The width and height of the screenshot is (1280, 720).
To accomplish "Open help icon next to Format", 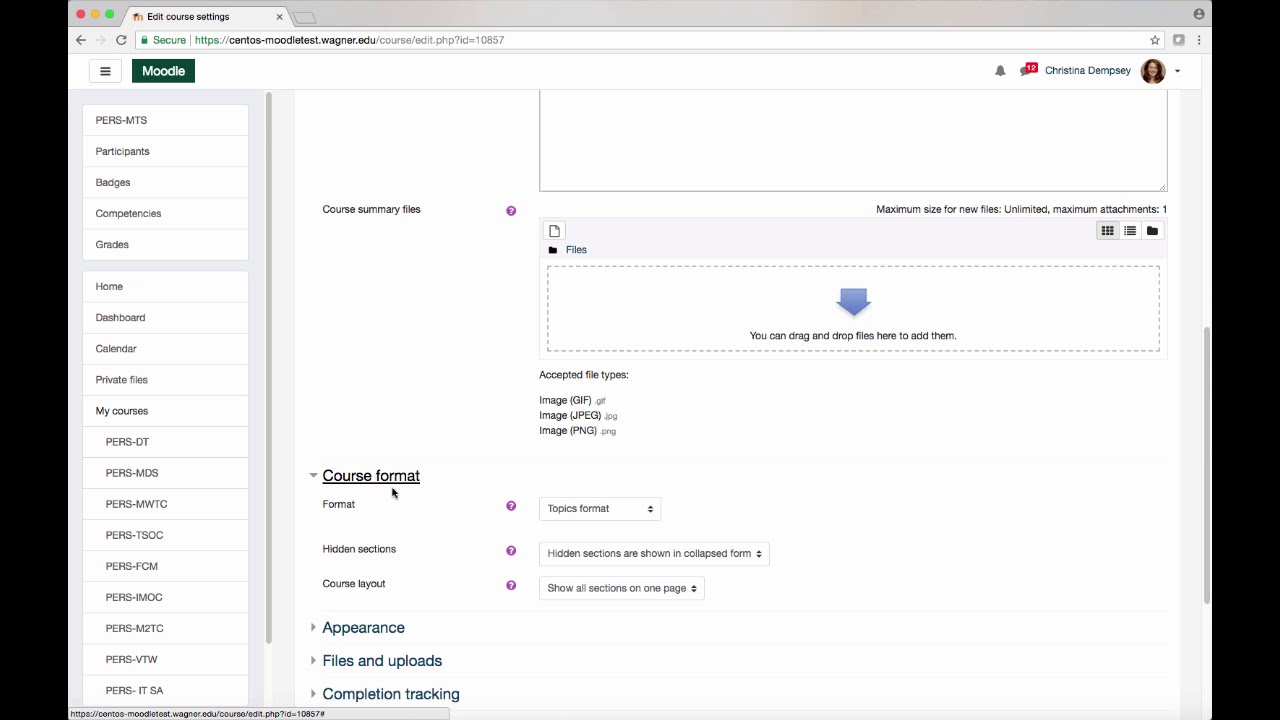I will (511, 506).
